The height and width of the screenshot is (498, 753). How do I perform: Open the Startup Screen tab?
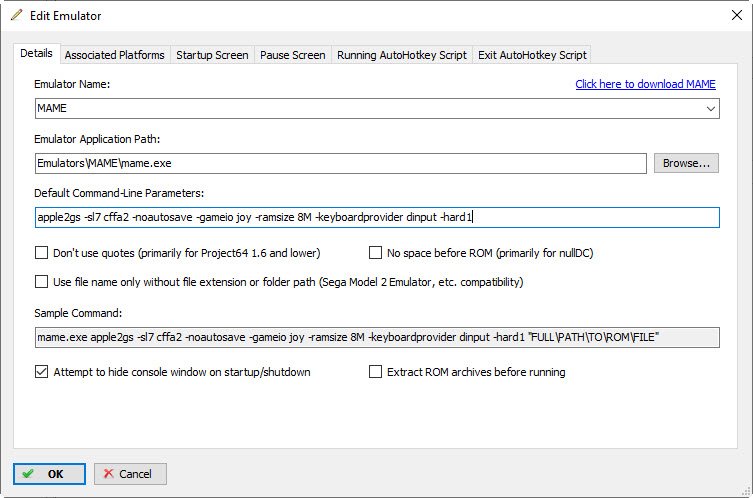tap(212, 55)
